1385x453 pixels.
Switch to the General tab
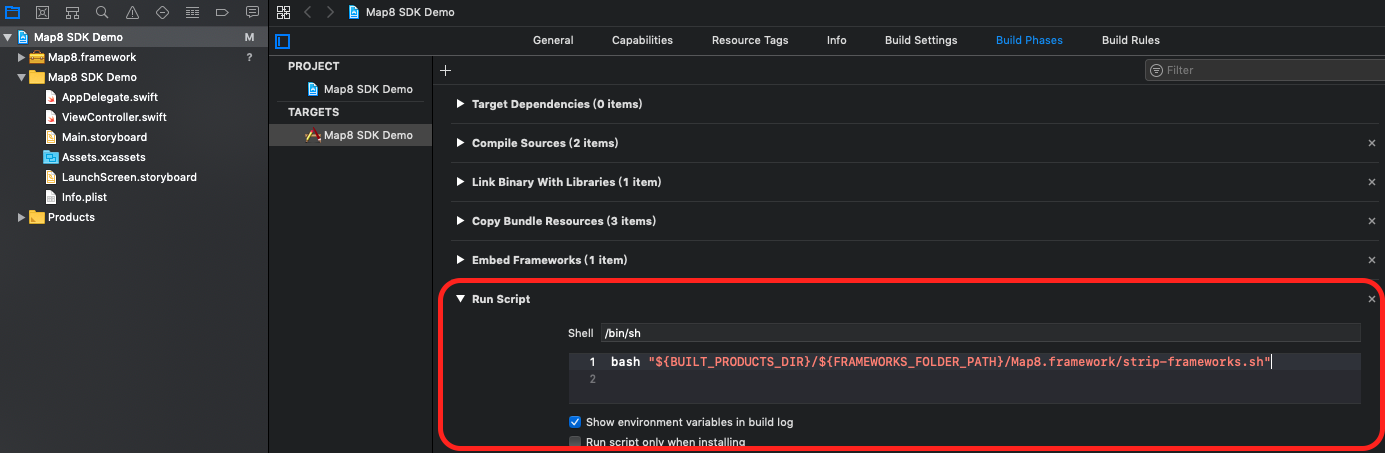(553, 40)
